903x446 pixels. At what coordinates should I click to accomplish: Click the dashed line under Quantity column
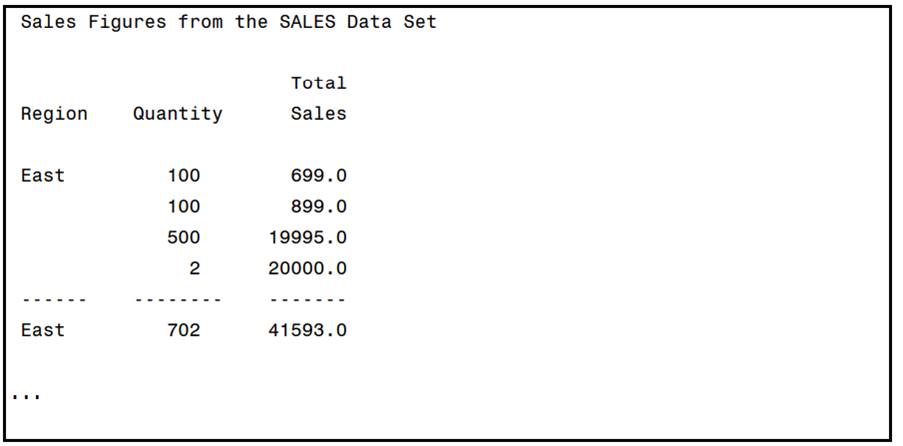pos(177,300)
